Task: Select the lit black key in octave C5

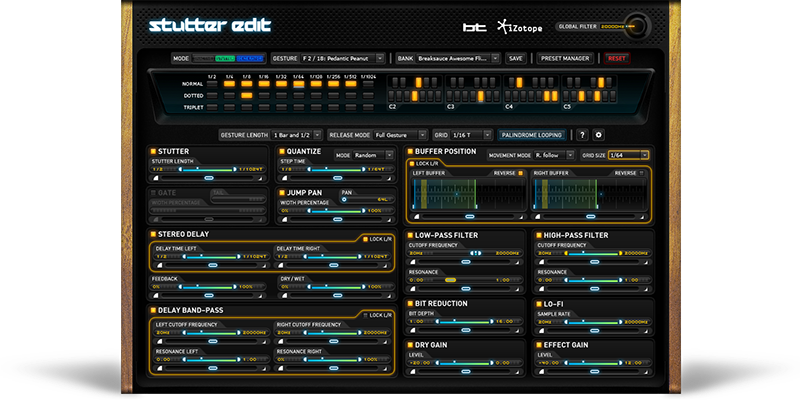Action: click(x=601, y=83)
